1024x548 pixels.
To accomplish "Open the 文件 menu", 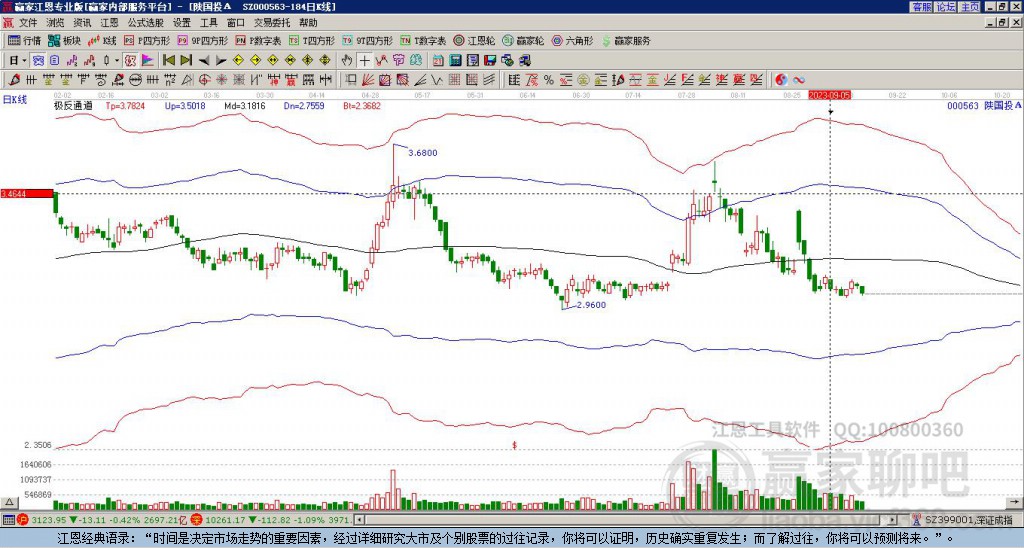I will click(28, 23).
